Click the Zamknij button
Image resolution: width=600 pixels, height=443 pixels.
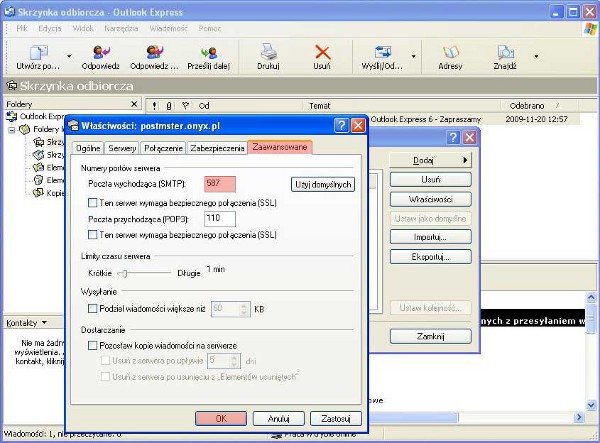430,336
